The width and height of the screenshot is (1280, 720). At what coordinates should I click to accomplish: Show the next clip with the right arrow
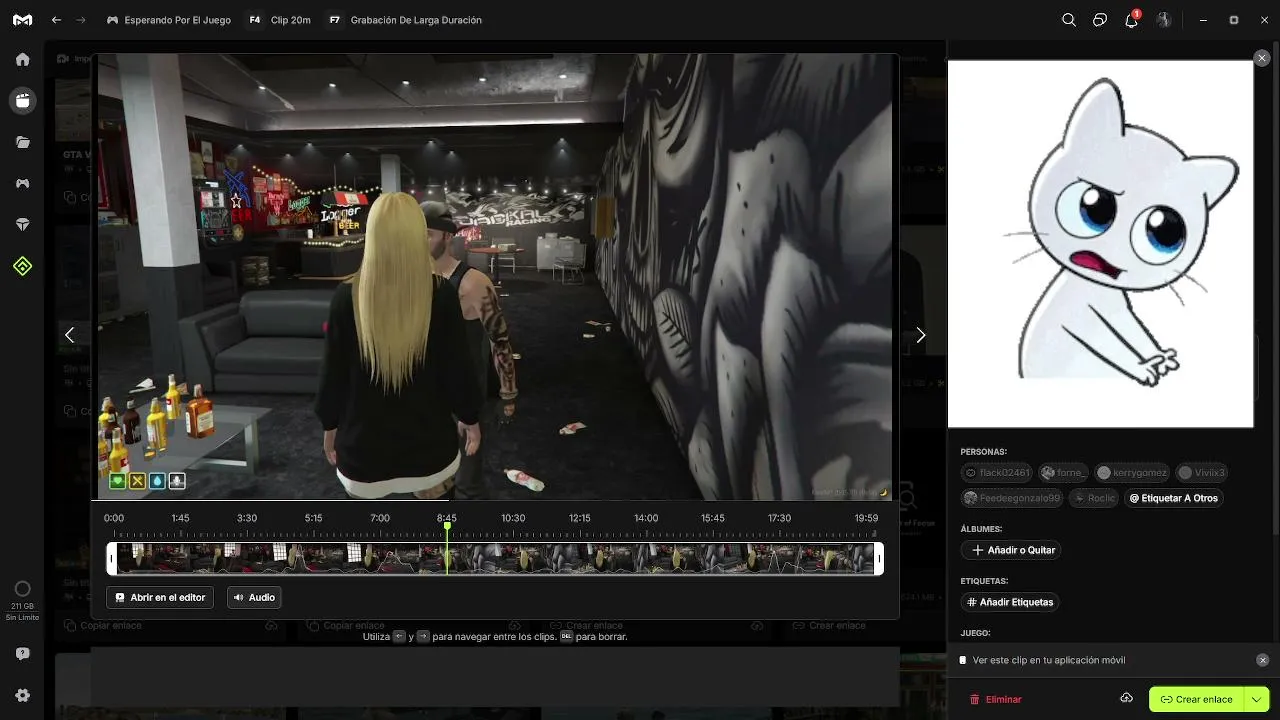tap(921, 335)
